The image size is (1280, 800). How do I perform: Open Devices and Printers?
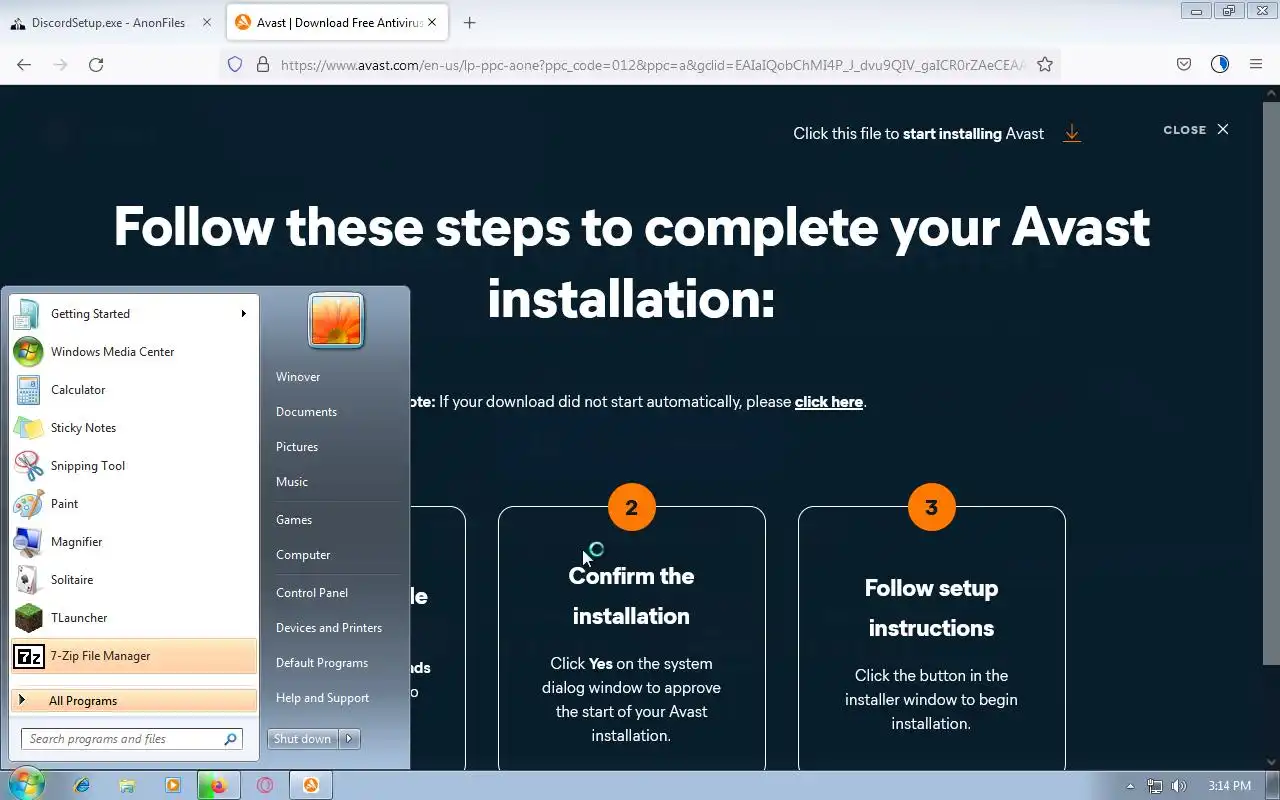[x=329, y=628]
